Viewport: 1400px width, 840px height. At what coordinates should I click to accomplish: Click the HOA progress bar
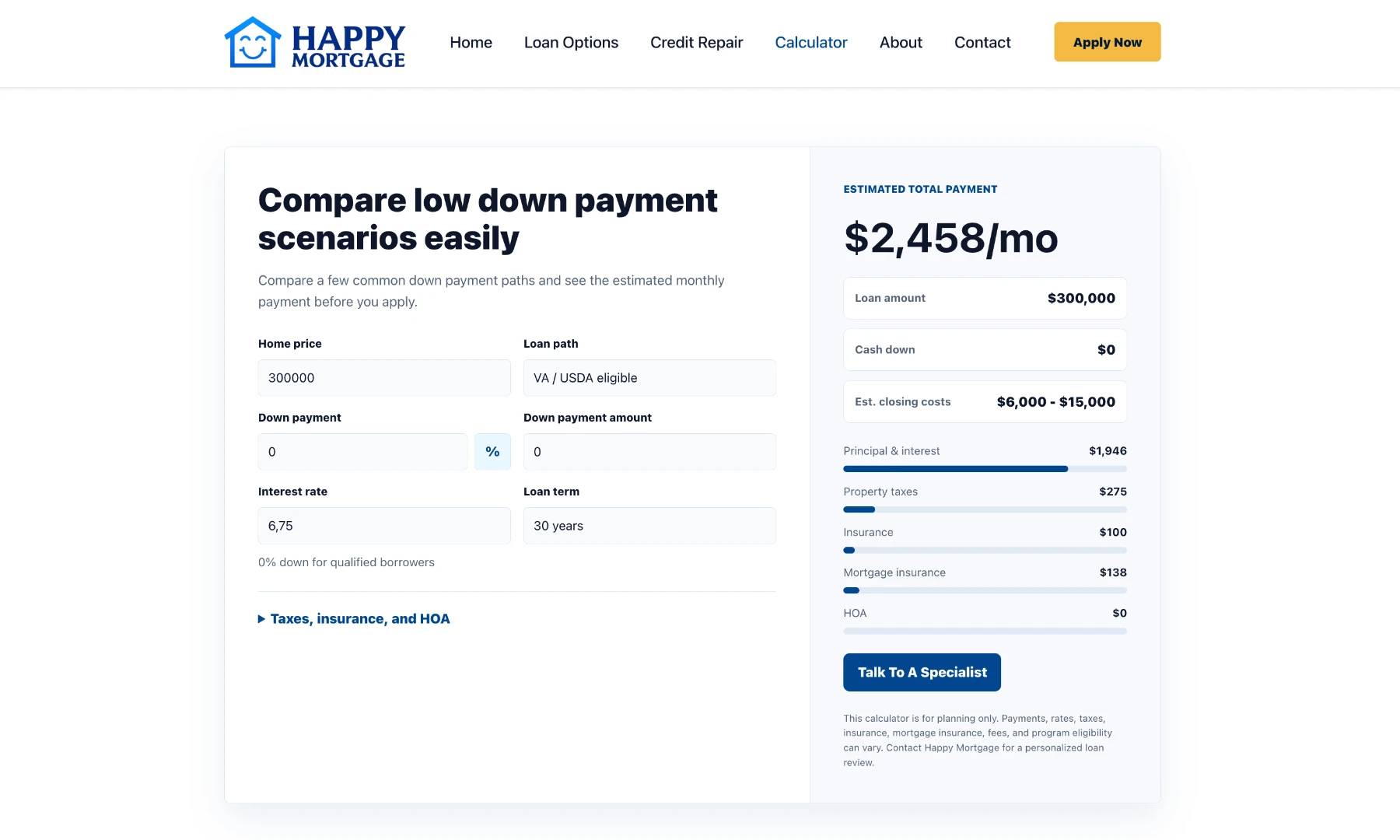(x=985, y=631)
